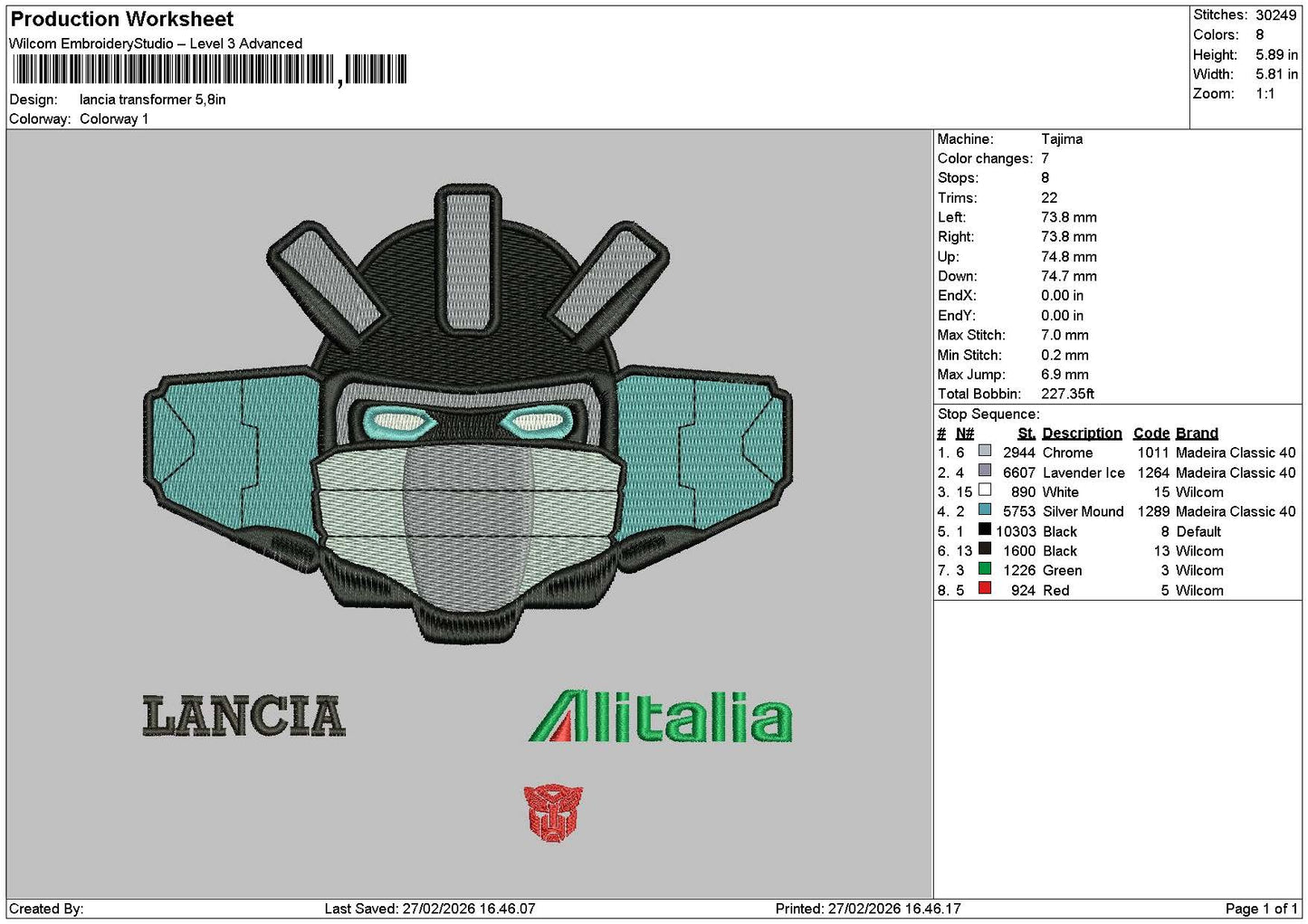Click the 'St.' column header

[x=1026, y=433]
